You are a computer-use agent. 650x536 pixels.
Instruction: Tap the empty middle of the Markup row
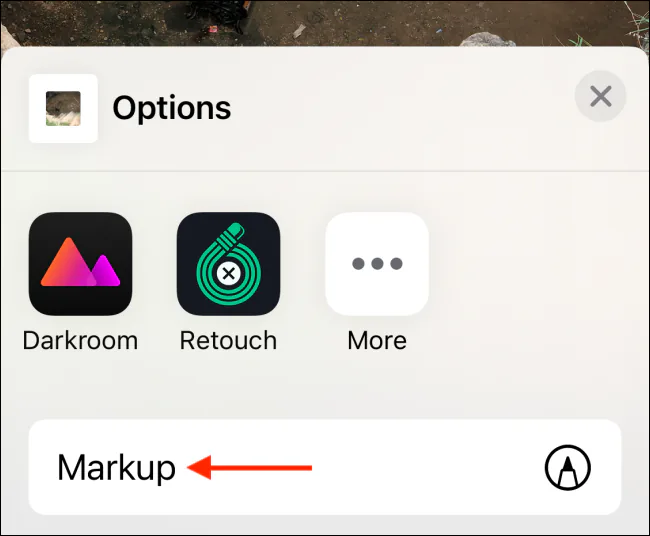click(415, 468)
